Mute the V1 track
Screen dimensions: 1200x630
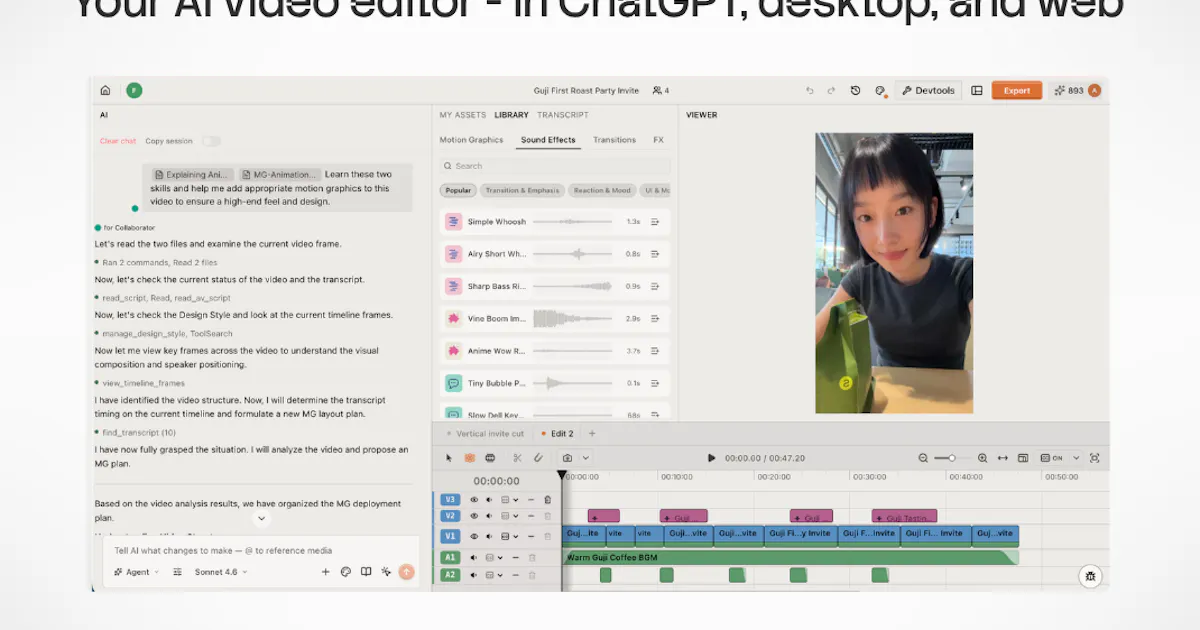[489, 536]
